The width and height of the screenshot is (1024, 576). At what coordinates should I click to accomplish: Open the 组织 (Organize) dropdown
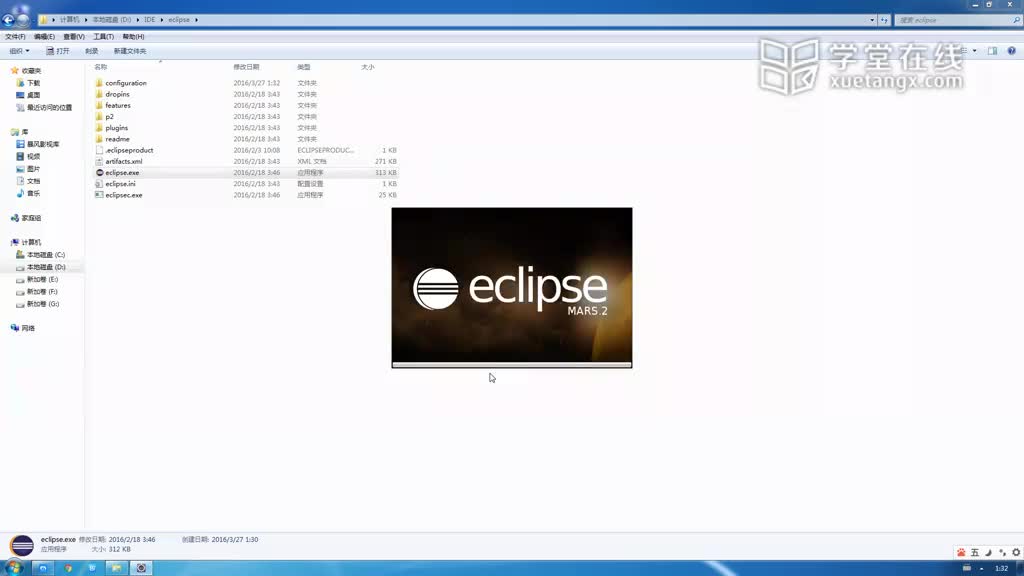pos(19,51)
